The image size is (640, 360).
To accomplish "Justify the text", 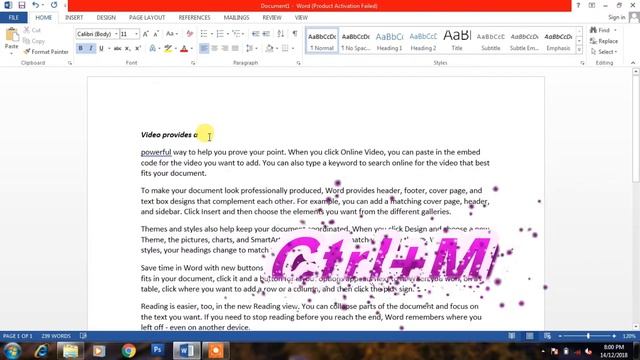I will coord(235,49).
